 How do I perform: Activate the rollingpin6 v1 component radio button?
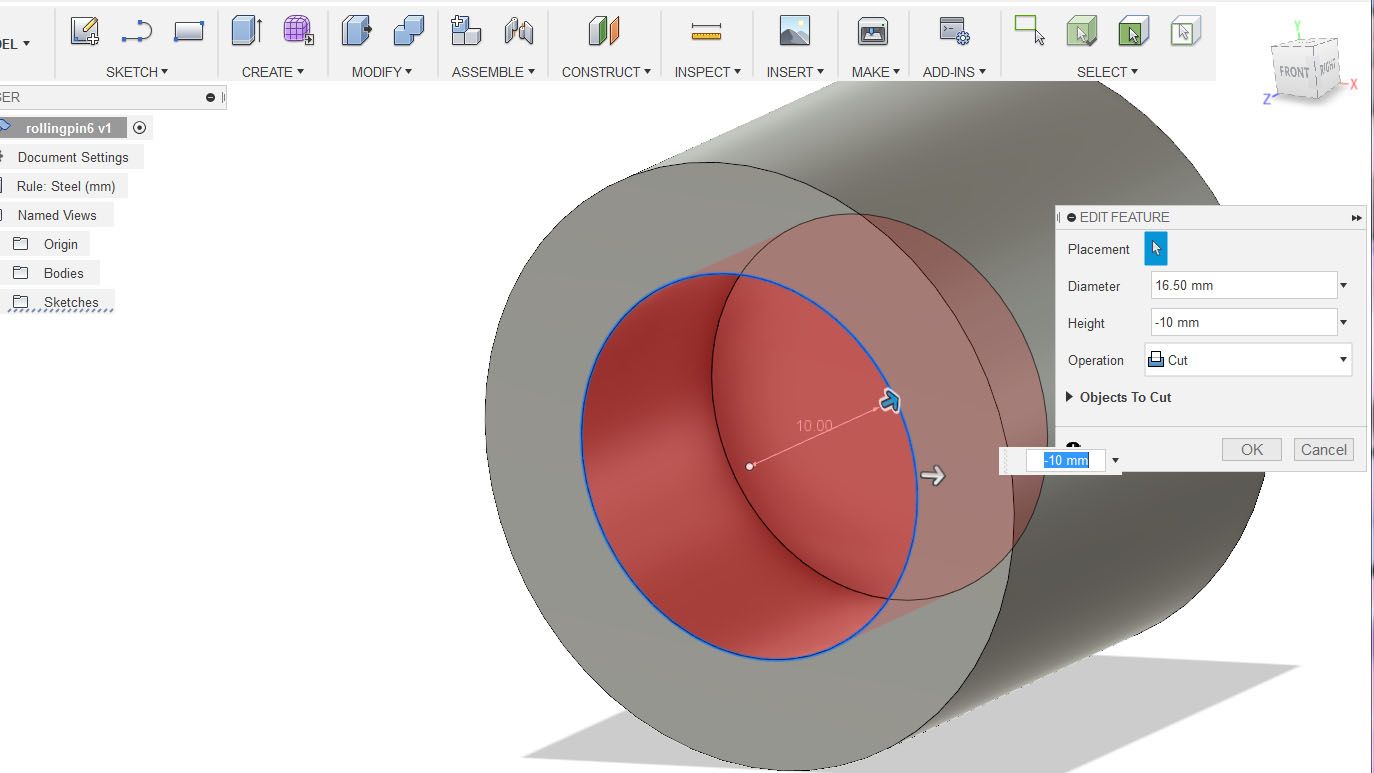pyautogui.click(x=140, y=128)
